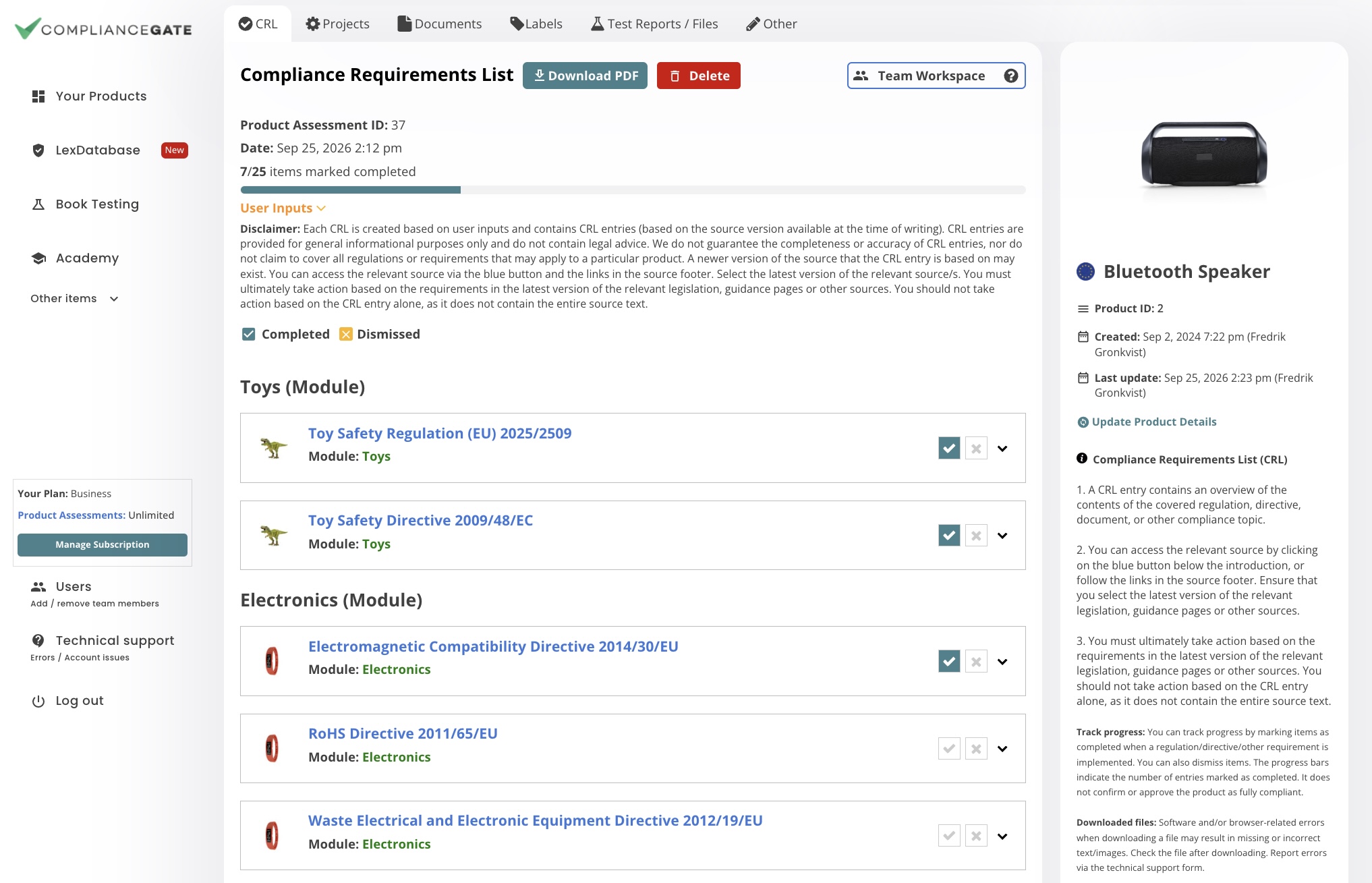Click the wristband icon for RoHS Directive
This screenshot has height=883, width=1372.
[x=272, y=748]
